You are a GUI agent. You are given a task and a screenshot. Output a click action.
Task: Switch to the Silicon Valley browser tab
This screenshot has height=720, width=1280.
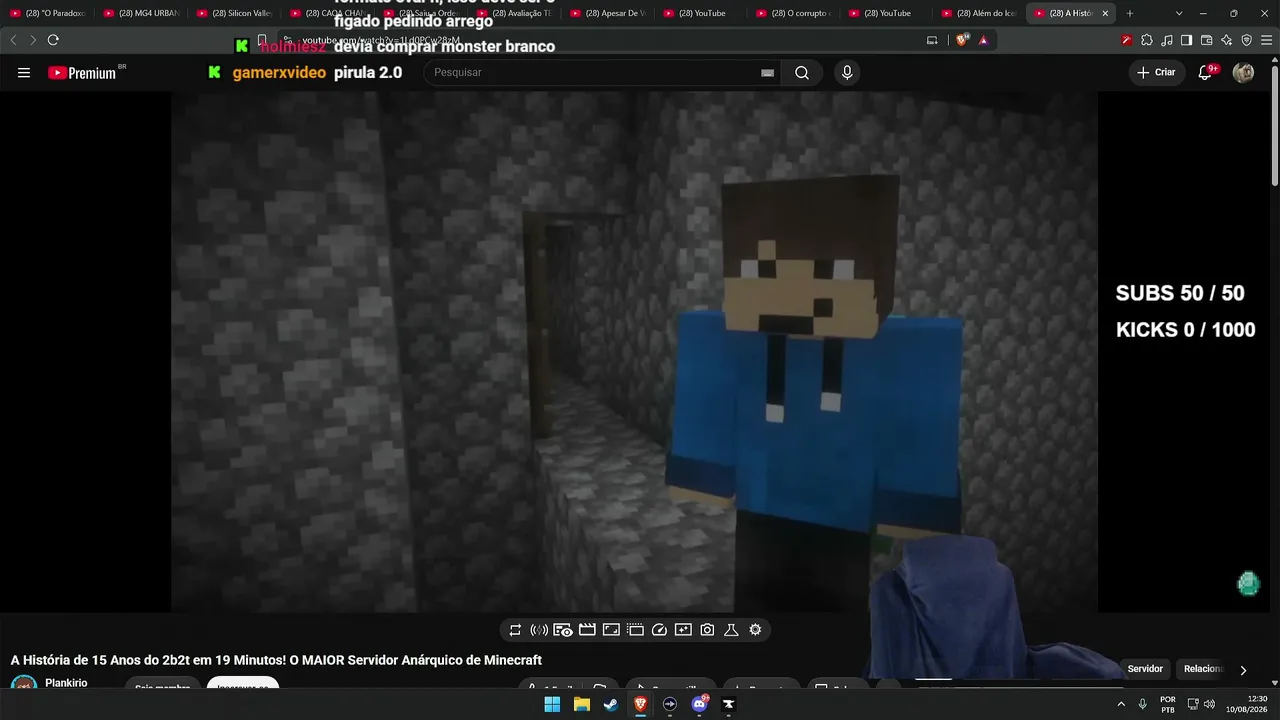tap(235, 13)
